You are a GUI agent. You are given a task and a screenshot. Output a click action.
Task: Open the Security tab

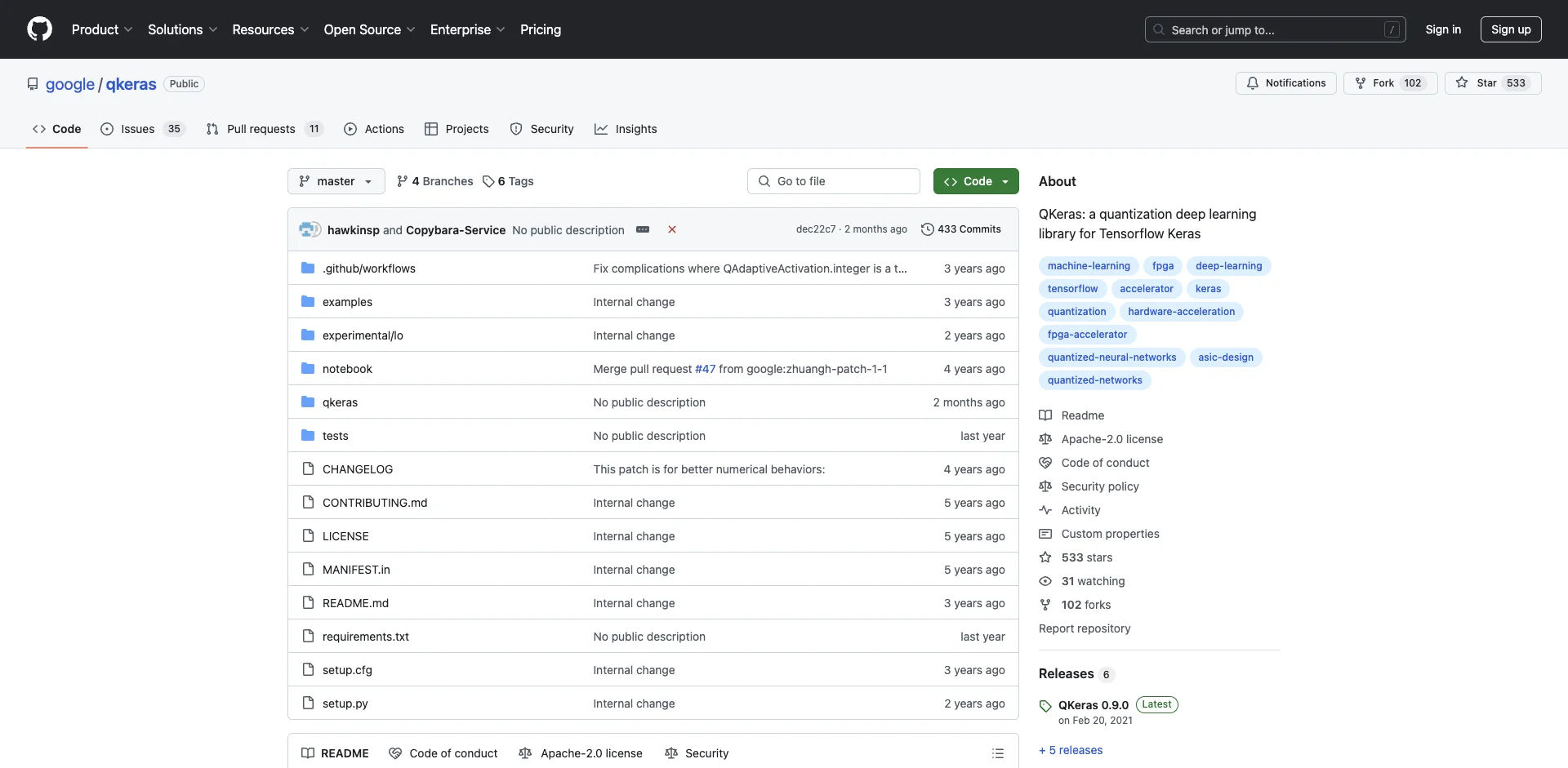point(542,129)
